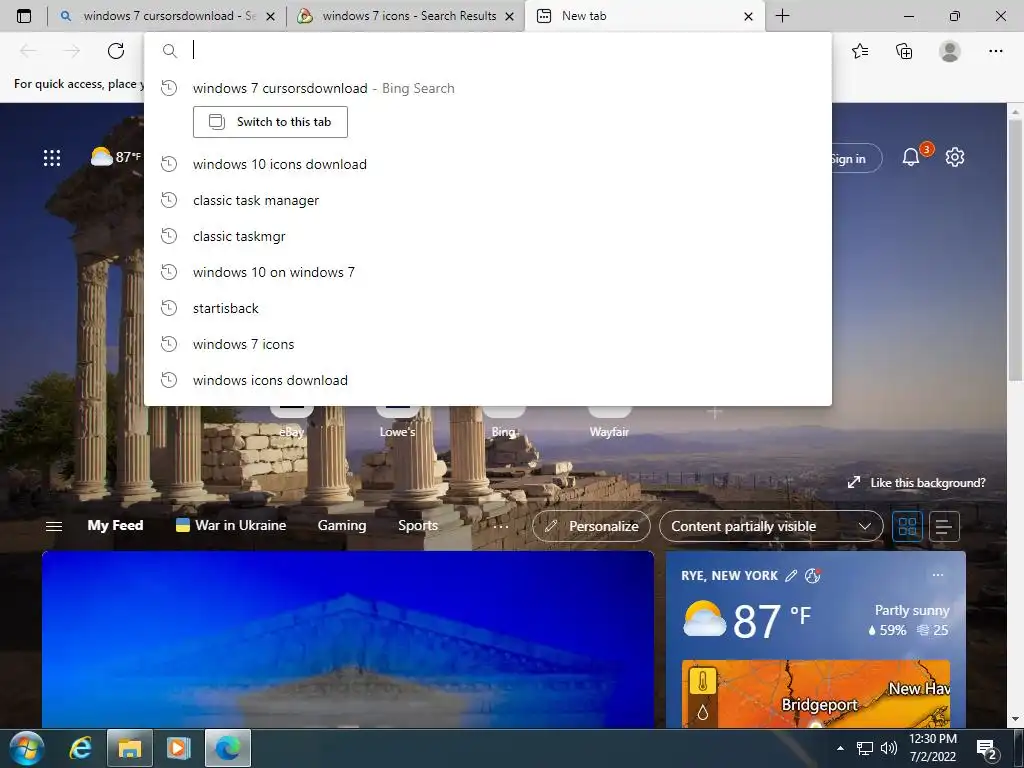Open the blue news story thumbnail
Viewport: 1024px width, 768px height.
[x=348, y=639]
